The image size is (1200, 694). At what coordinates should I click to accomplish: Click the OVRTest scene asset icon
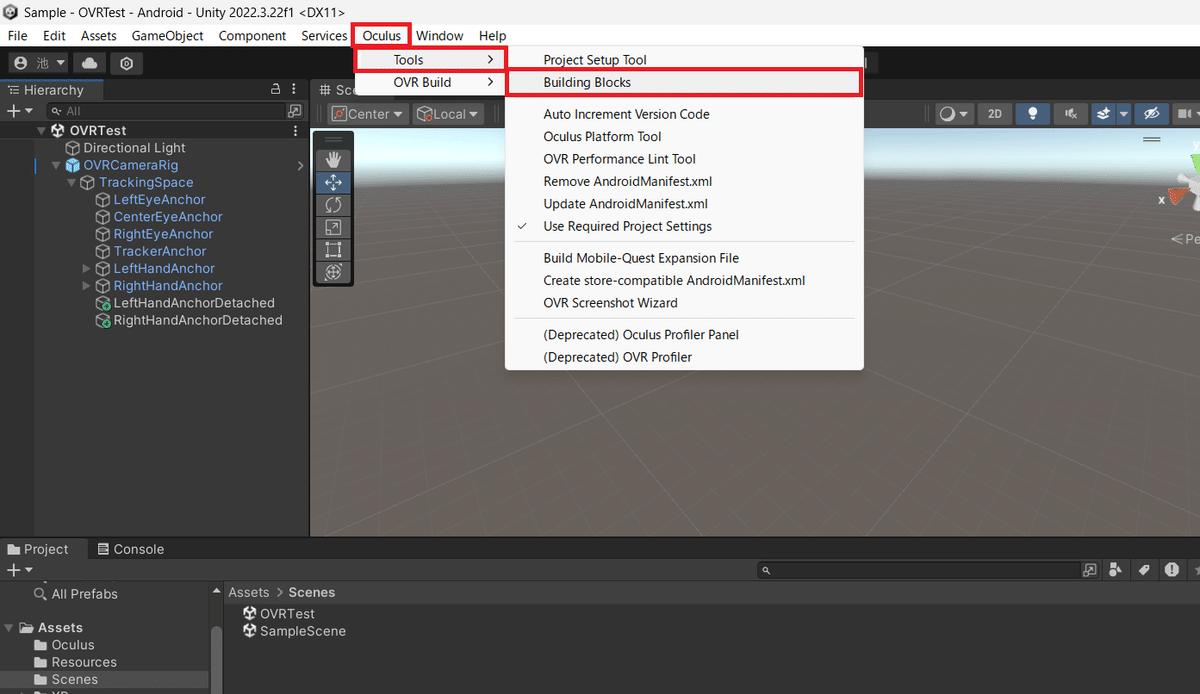pos(250,614)
